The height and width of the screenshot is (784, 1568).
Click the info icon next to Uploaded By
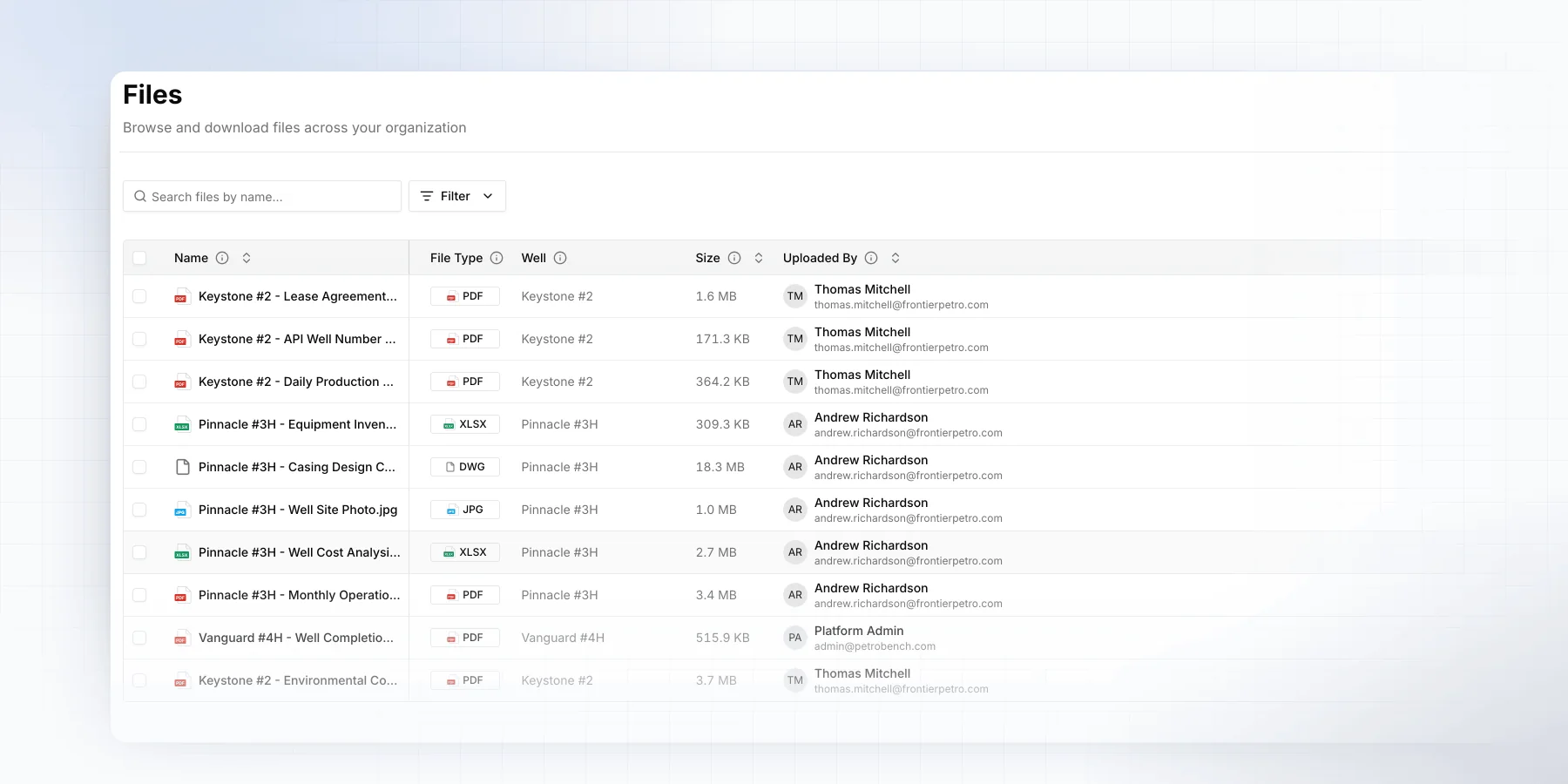click(x=871, y=258)
